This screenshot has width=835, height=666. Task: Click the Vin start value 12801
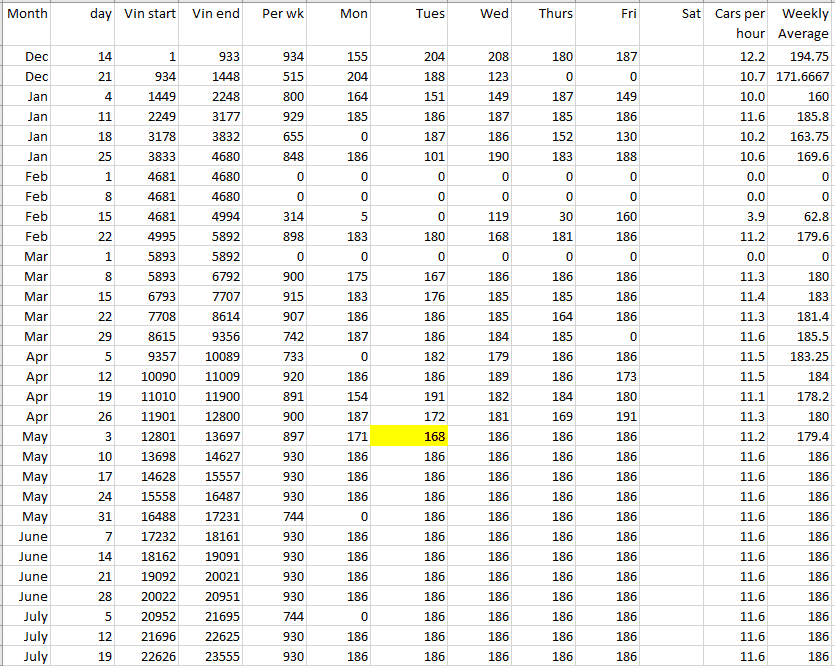point(149,437)
